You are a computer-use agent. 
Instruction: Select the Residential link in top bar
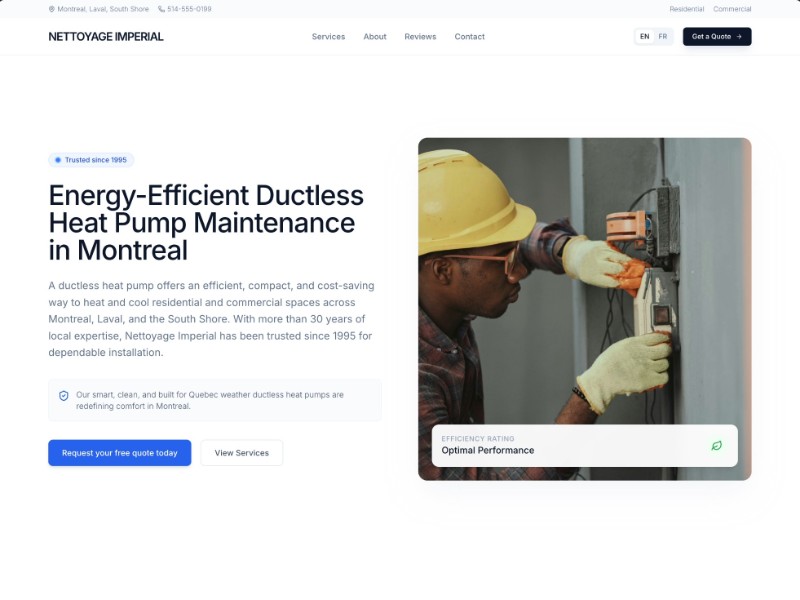pos(686,9)
